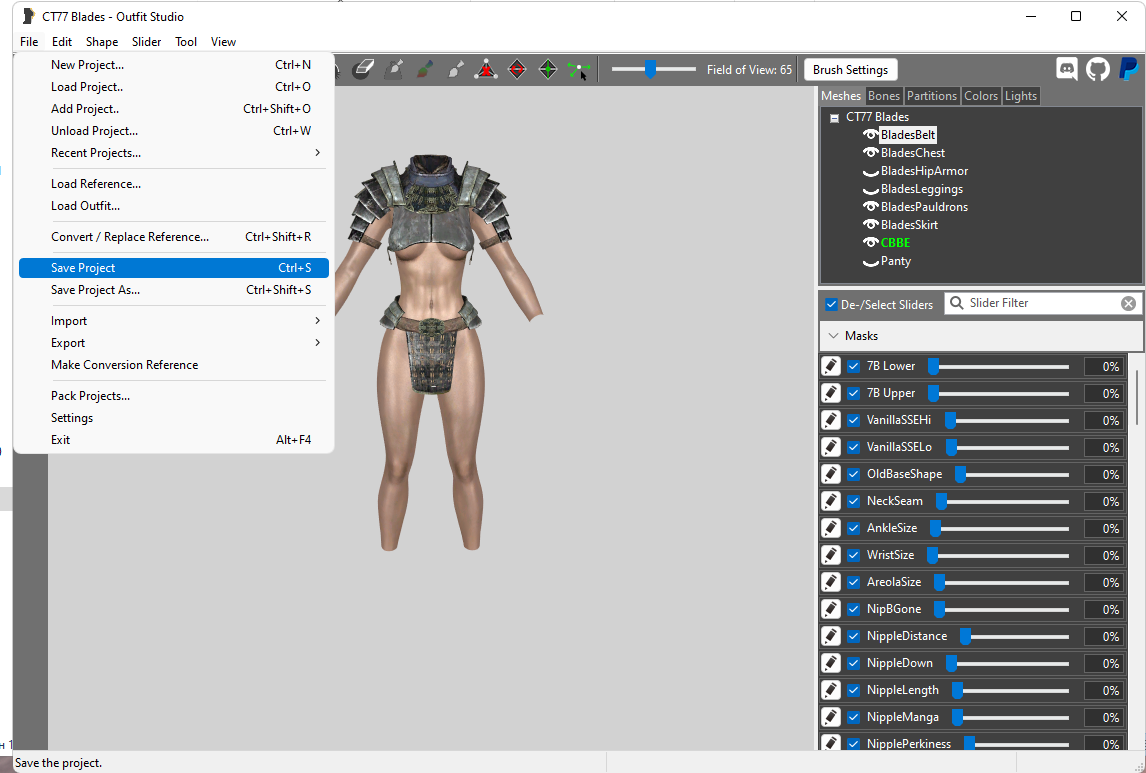This screenshot has width=1146, height=773.
Task: Click the PayPal donate icon
Action: (1129, 69)
